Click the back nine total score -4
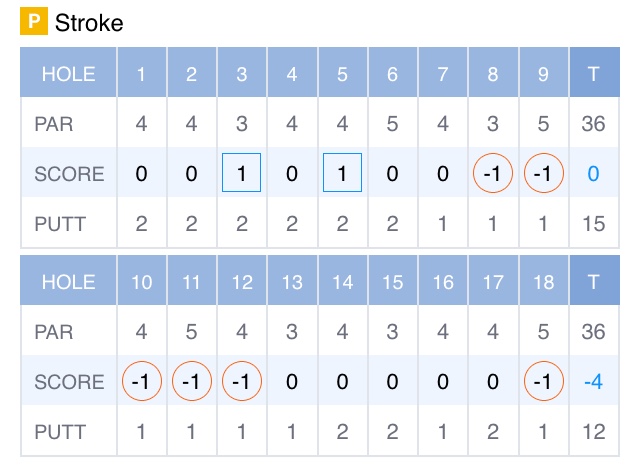Image resolution: width=640 pixels, height=476 pixels. tap(594, 382)
